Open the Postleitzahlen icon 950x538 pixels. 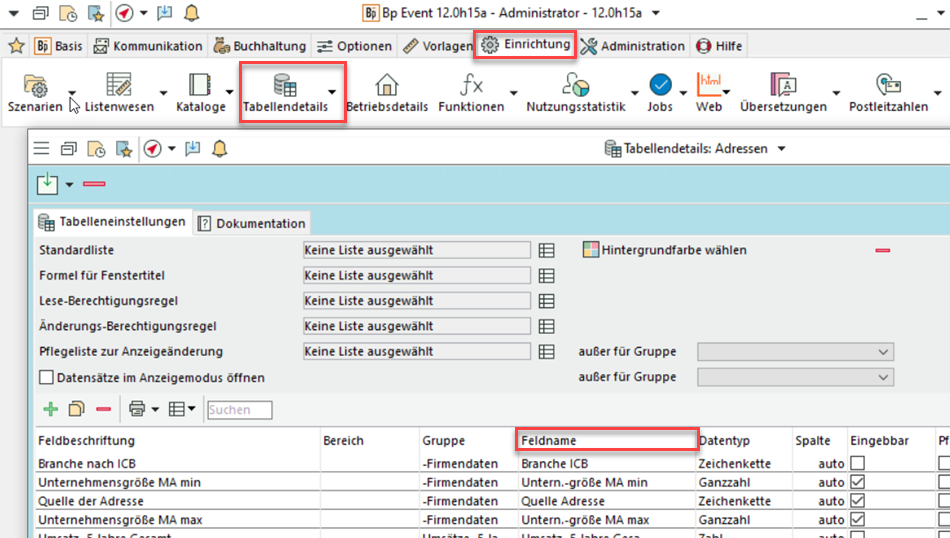887,85
